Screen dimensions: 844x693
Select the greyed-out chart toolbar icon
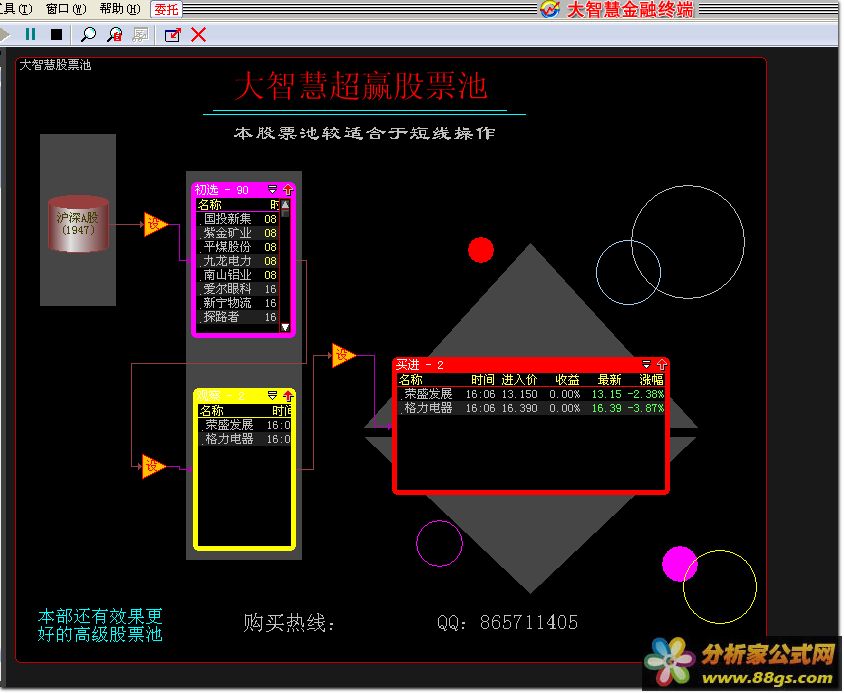click(140, 35)
